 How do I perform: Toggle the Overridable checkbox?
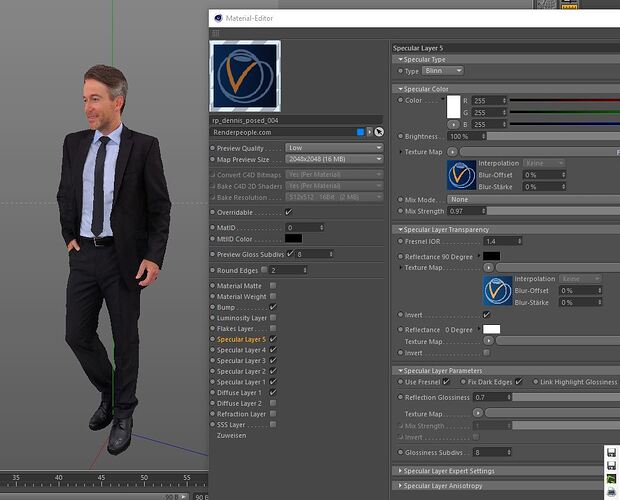point(289,212)
